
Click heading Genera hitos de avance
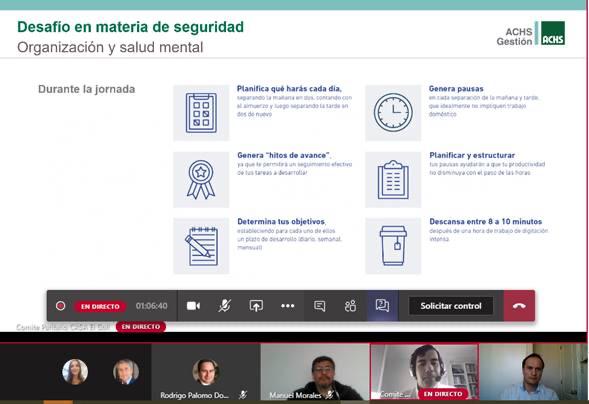[x=284, y=155]
